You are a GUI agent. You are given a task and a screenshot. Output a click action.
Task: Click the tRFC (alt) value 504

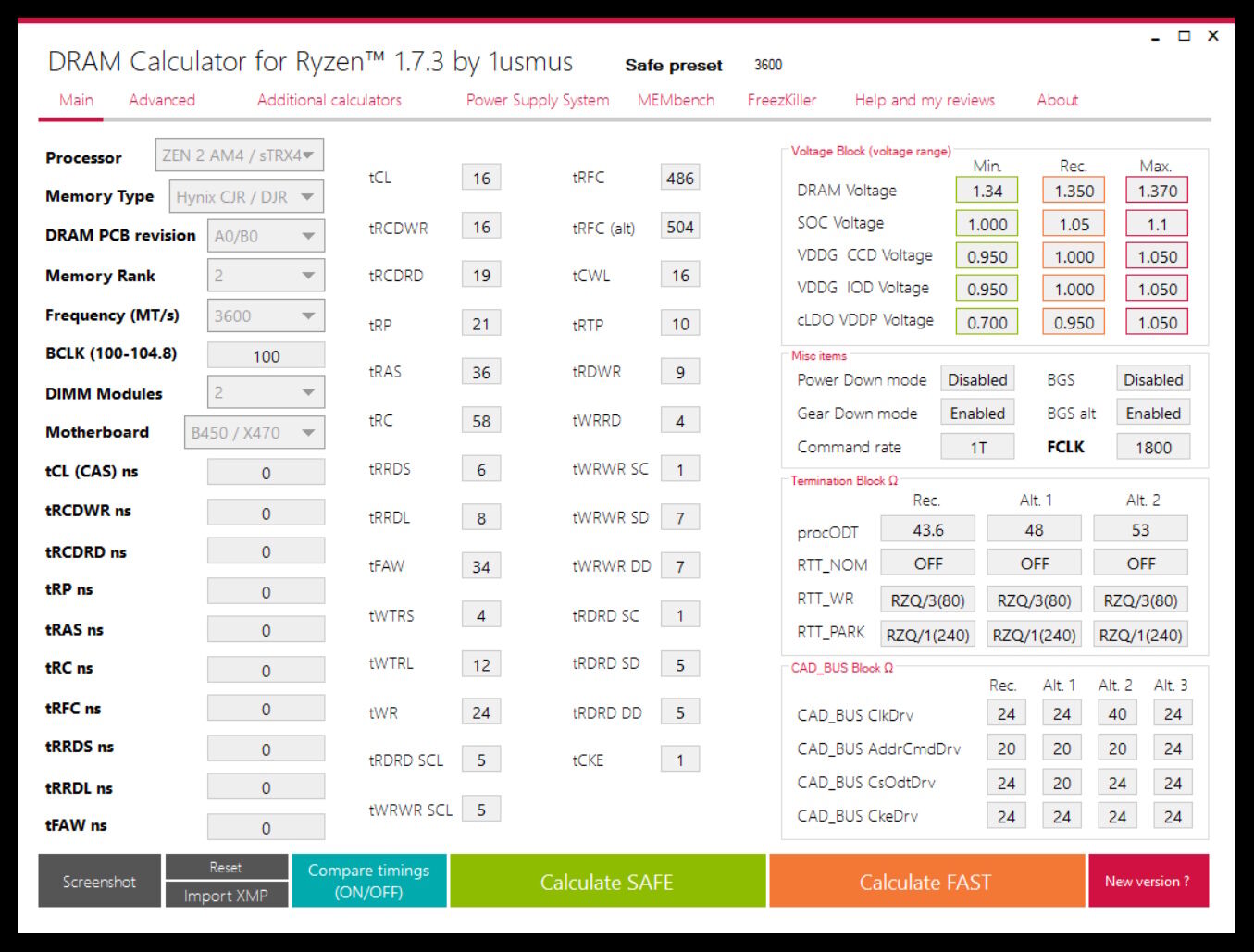coord(680,227)
